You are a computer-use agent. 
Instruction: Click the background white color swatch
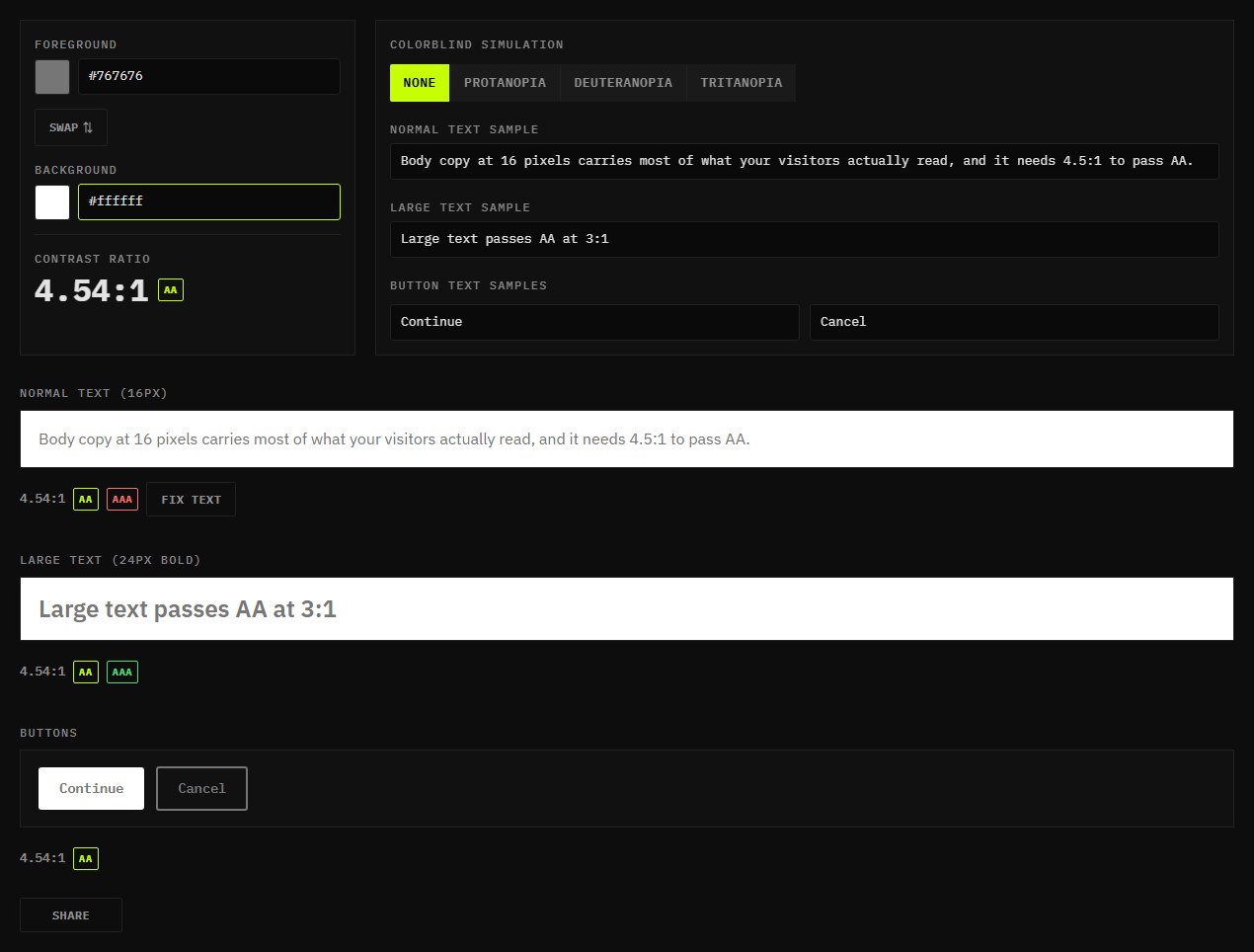pos(52,202)
